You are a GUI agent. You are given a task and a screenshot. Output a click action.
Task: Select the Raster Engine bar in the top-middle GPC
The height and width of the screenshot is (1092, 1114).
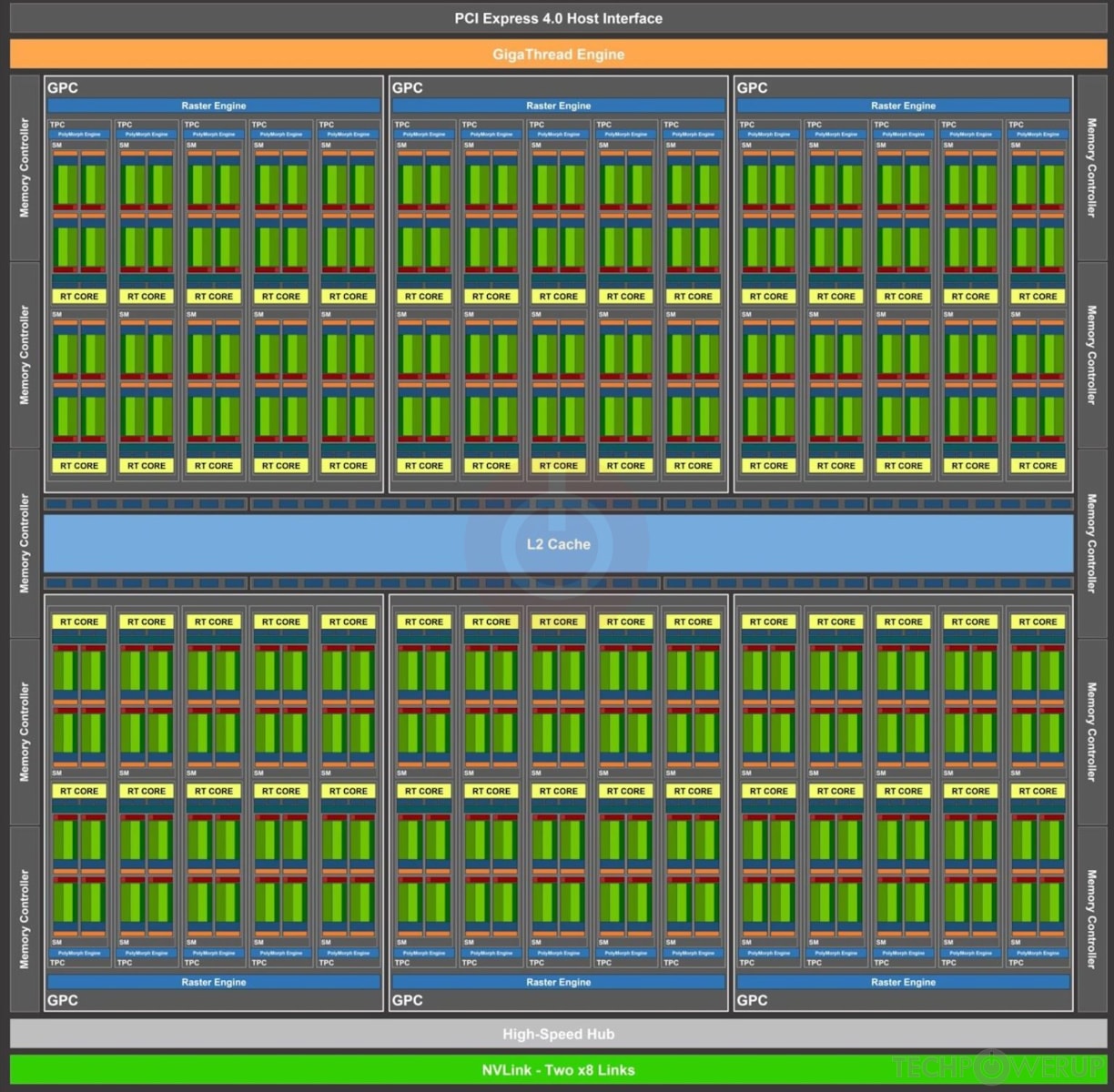[559, 106]
